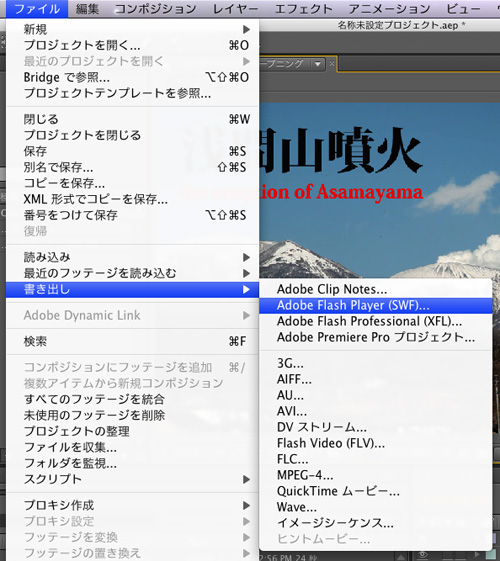Choose プロジェクトテンプレートを参照...

click(x=132, y=93)
